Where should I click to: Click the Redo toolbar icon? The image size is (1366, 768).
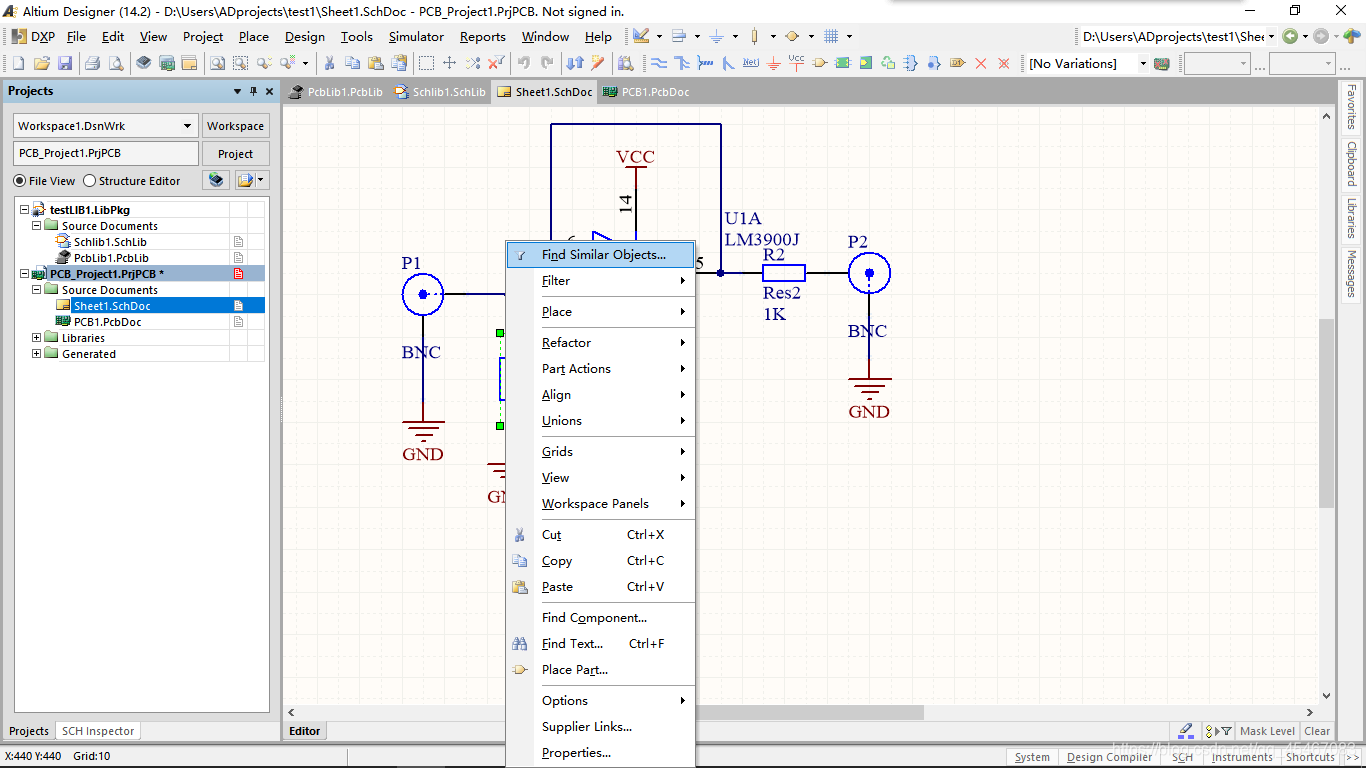[547, 63]
